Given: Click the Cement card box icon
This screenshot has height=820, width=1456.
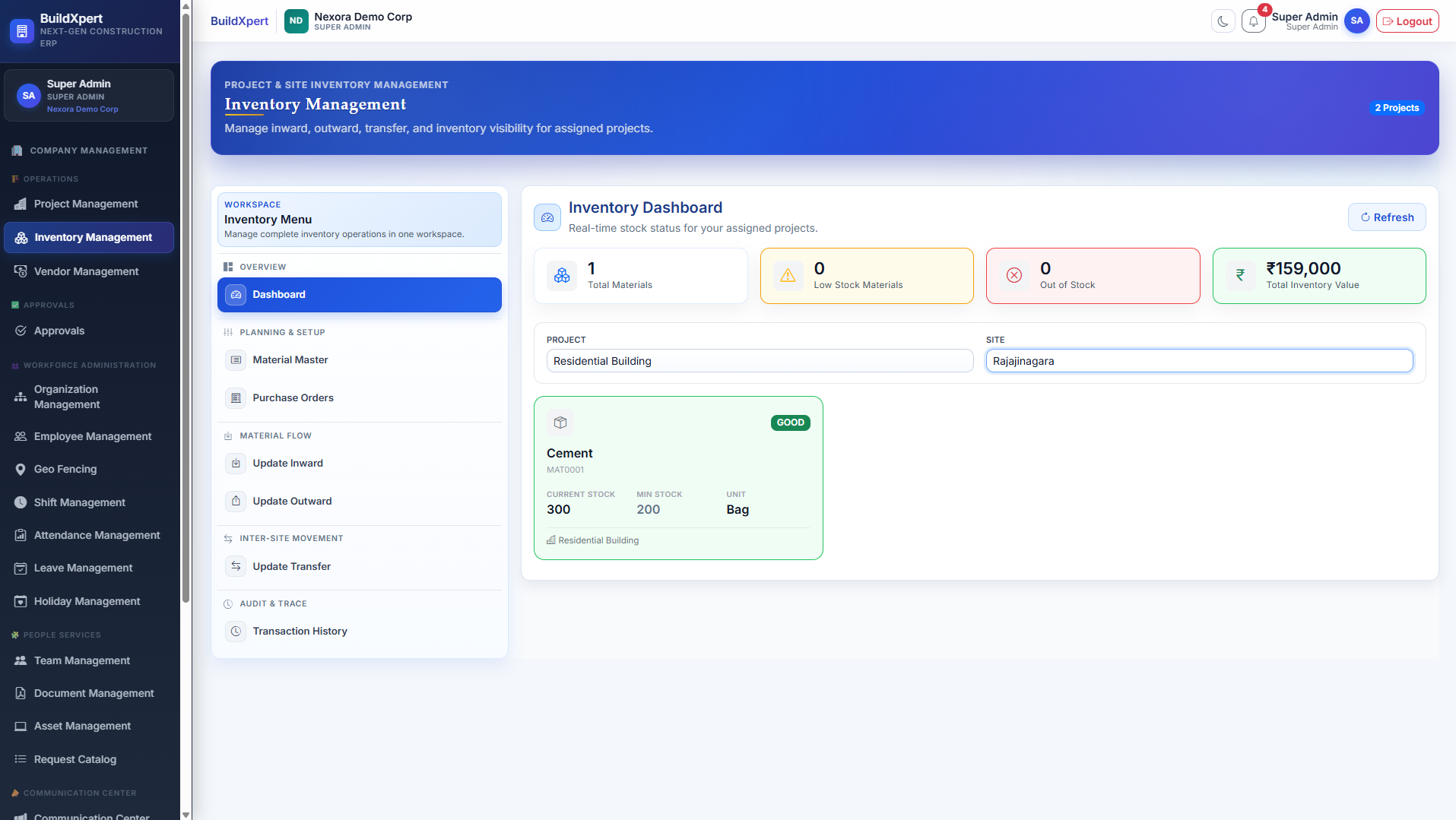Looking at the screenshot, I should tap(560, 423).
